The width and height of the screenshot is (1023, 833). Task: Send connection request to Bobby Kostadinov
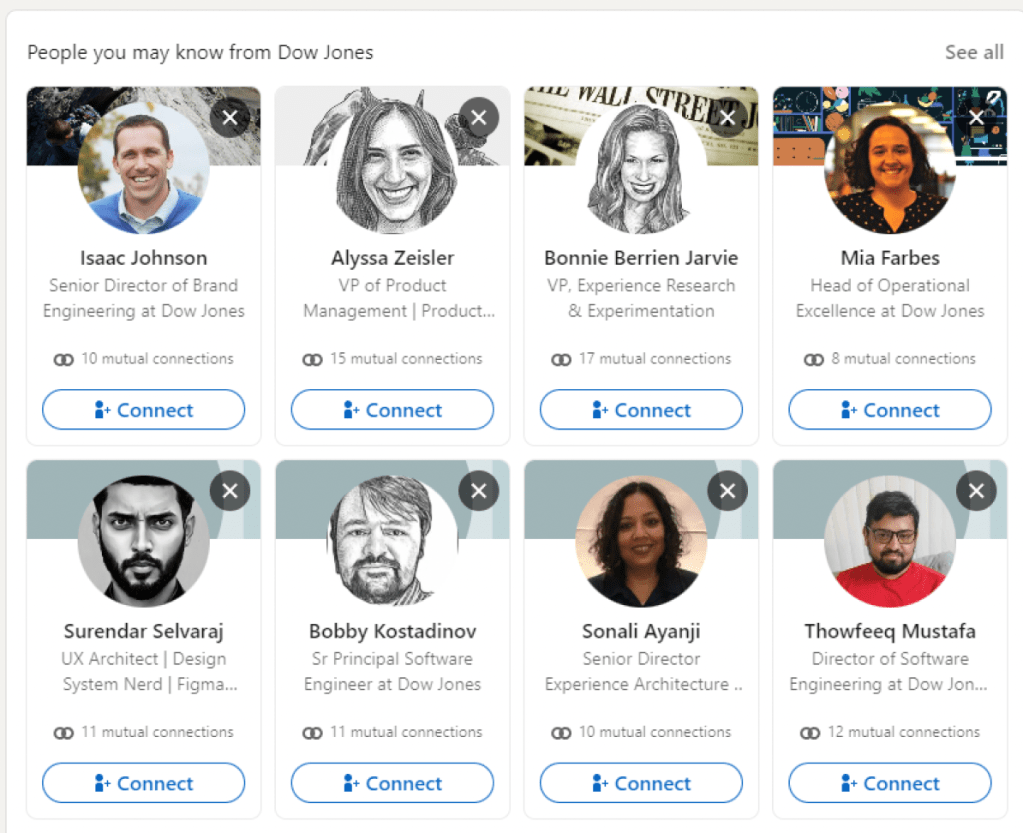392,783
